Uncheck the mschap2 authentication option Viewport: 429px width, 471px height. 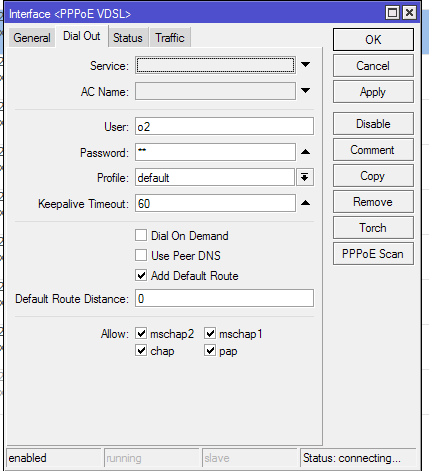pyautogui.click(x=141, y=333)
